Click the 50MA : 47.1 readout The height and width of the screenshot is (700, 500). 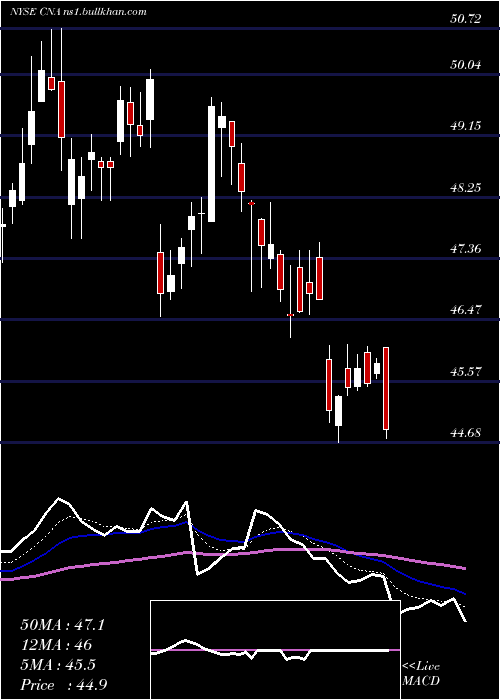62,625
